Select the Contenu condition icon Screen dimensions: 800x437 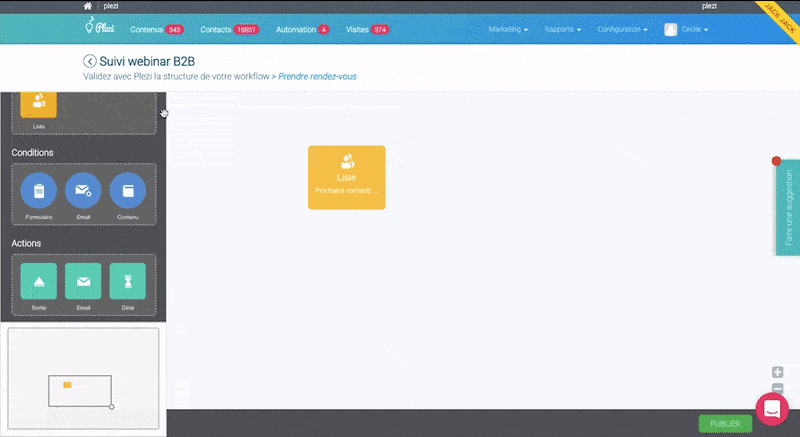tap(127, 191)
